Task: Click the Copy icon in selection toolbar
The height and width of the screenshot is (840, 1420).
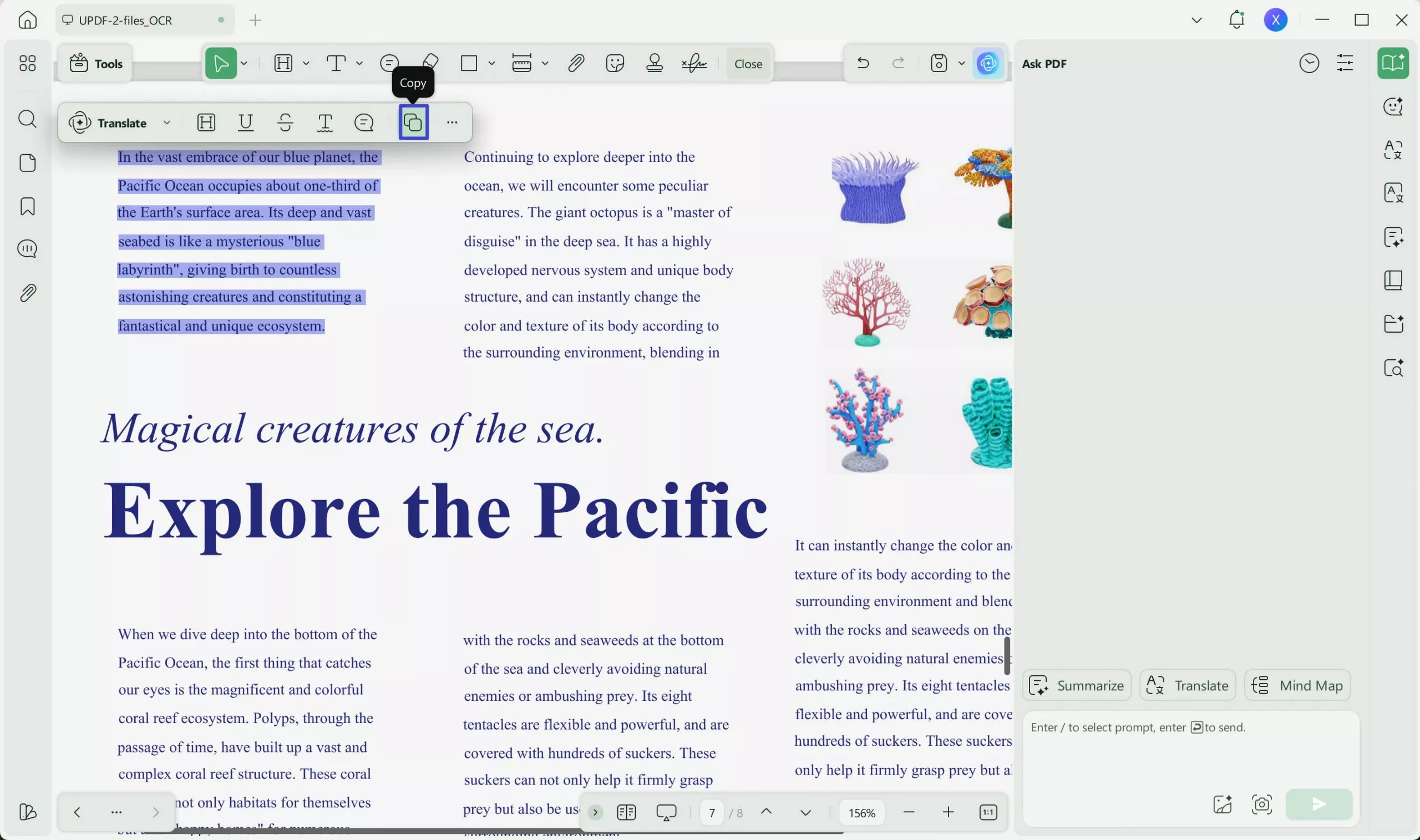Action: coord(413,123)
